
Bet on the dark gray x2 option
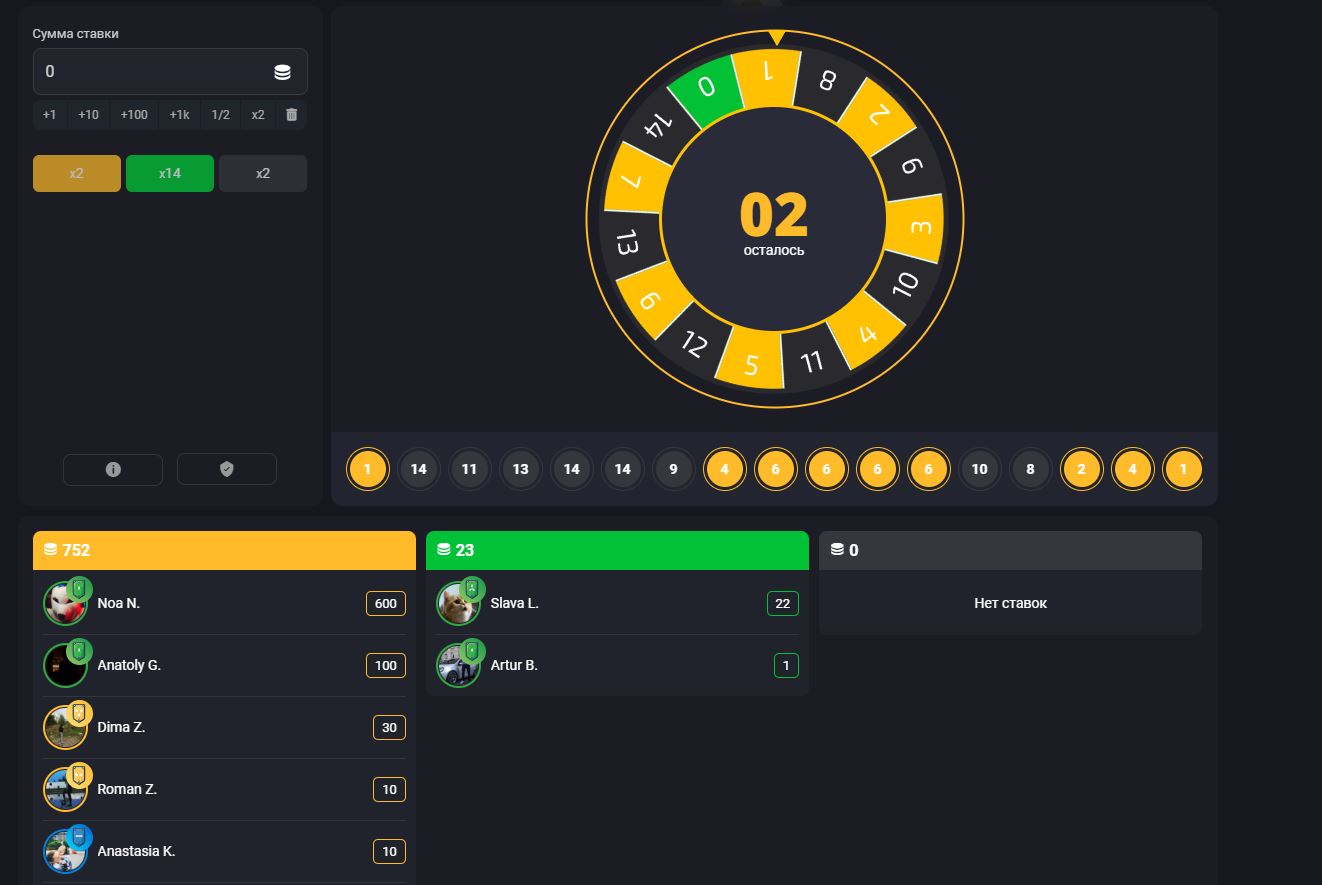click(x=263, y=173)
